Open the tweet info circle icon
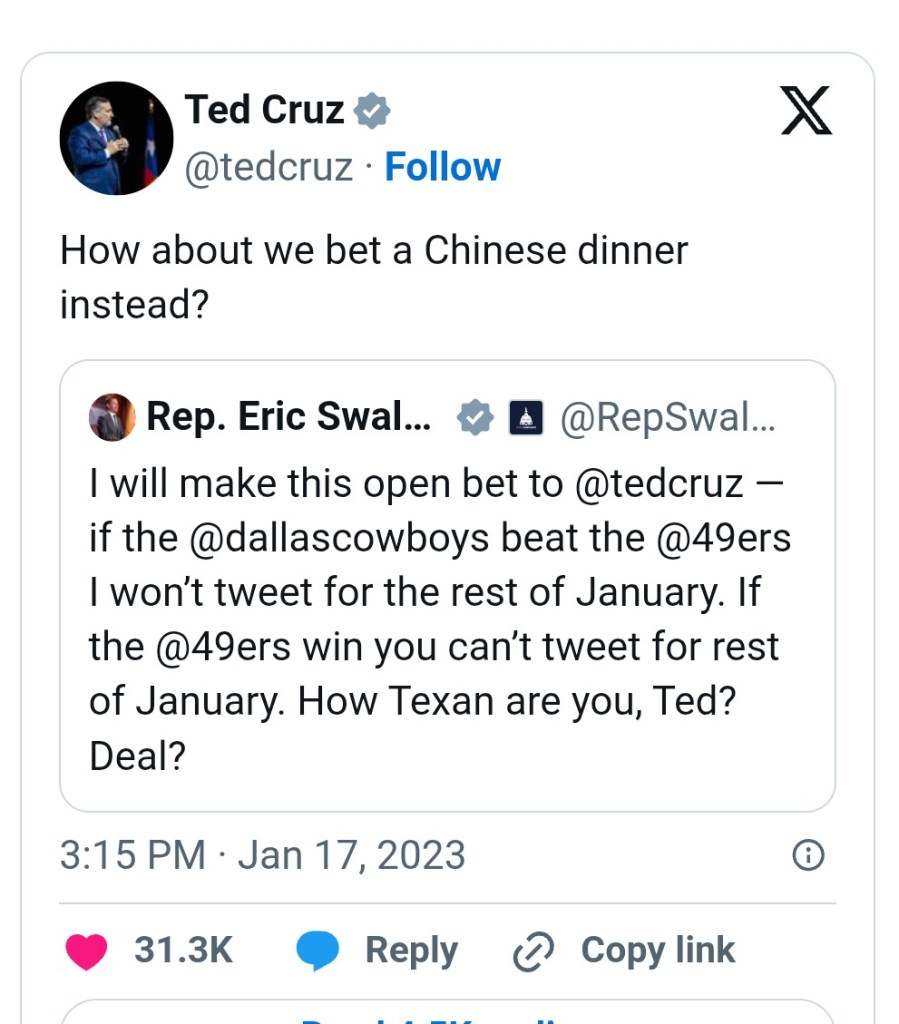This screenshot has width=899, height=1024. click(x=808, y=855)
